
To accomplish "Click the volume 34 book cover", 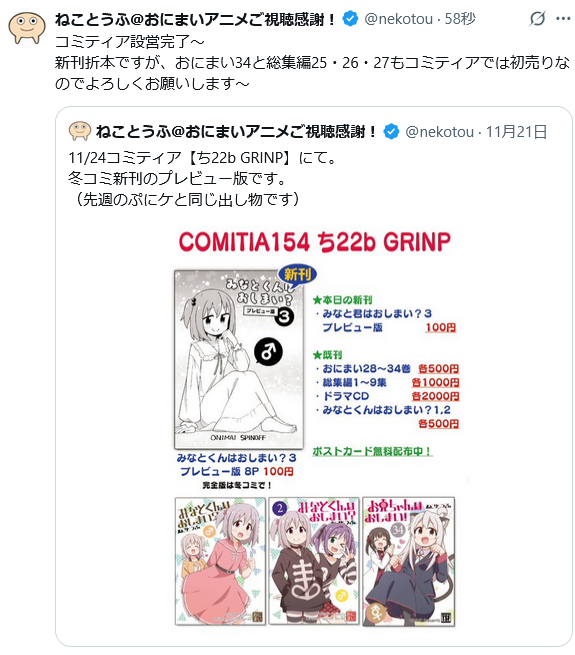I will click(408, 561).
